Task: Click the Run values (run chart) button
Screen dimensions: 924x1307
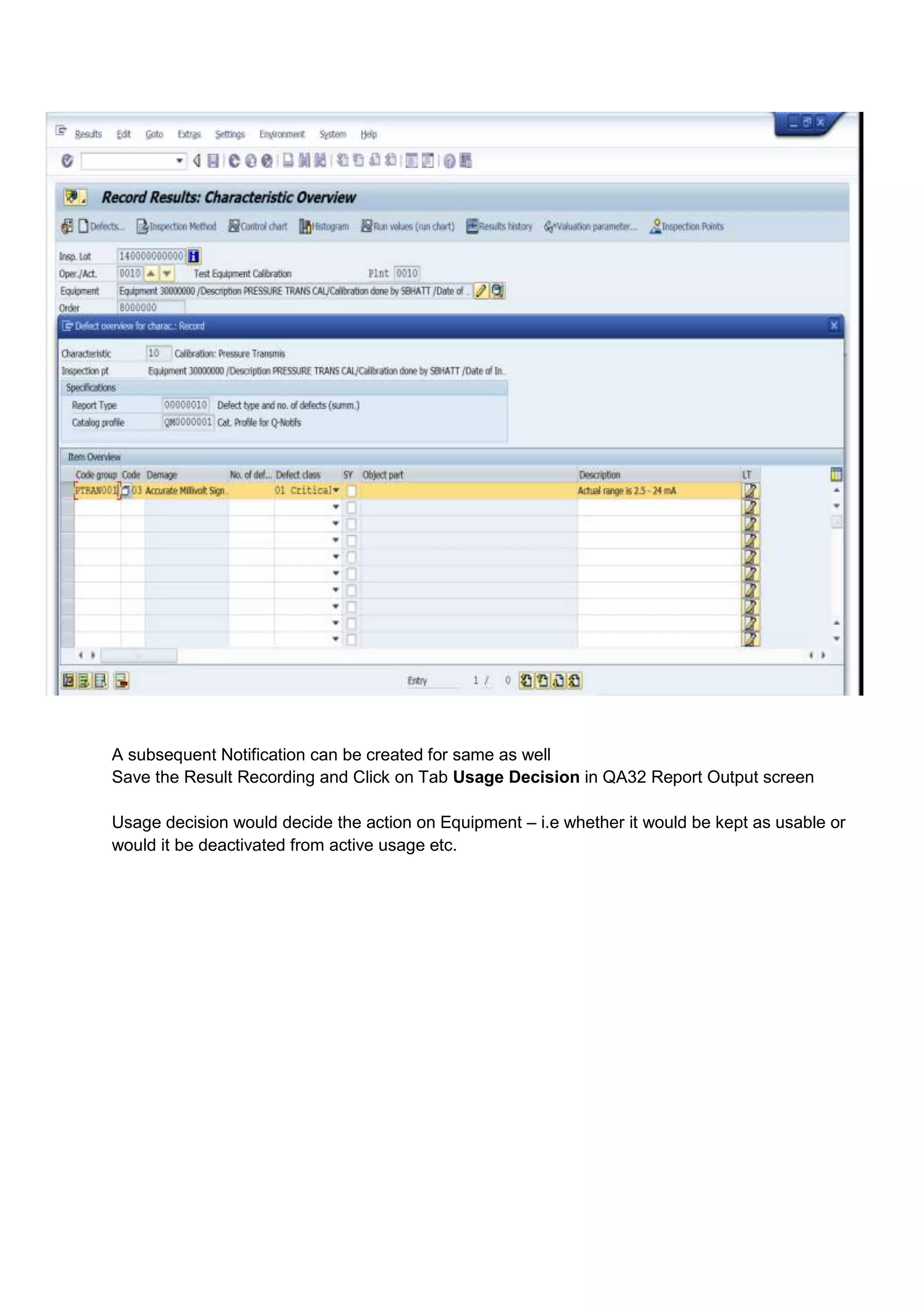Action: pyautogui.click(x=408, y=227)
